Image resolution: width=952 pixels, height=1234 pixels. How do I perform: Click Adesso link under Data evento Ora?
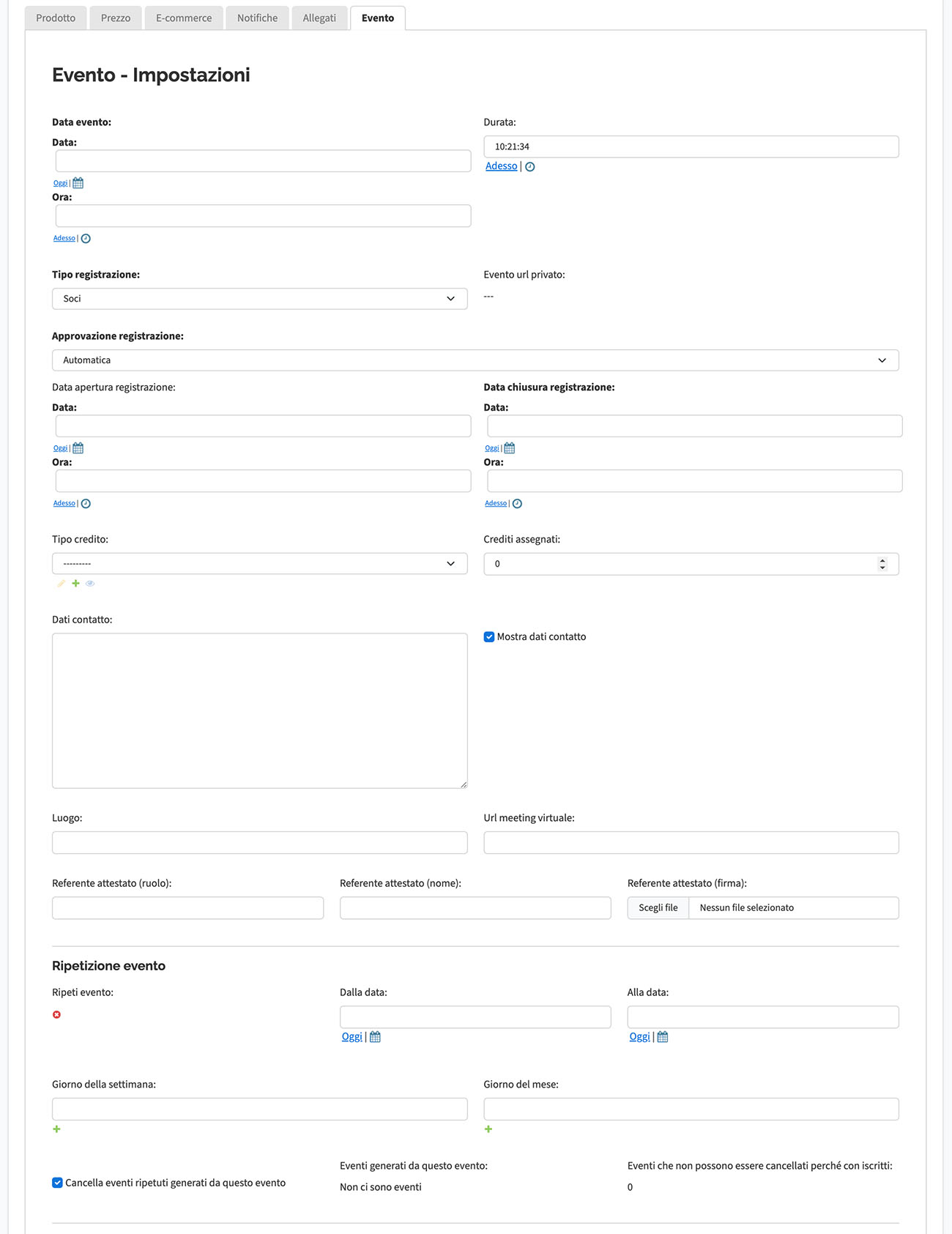click(64, 238)
